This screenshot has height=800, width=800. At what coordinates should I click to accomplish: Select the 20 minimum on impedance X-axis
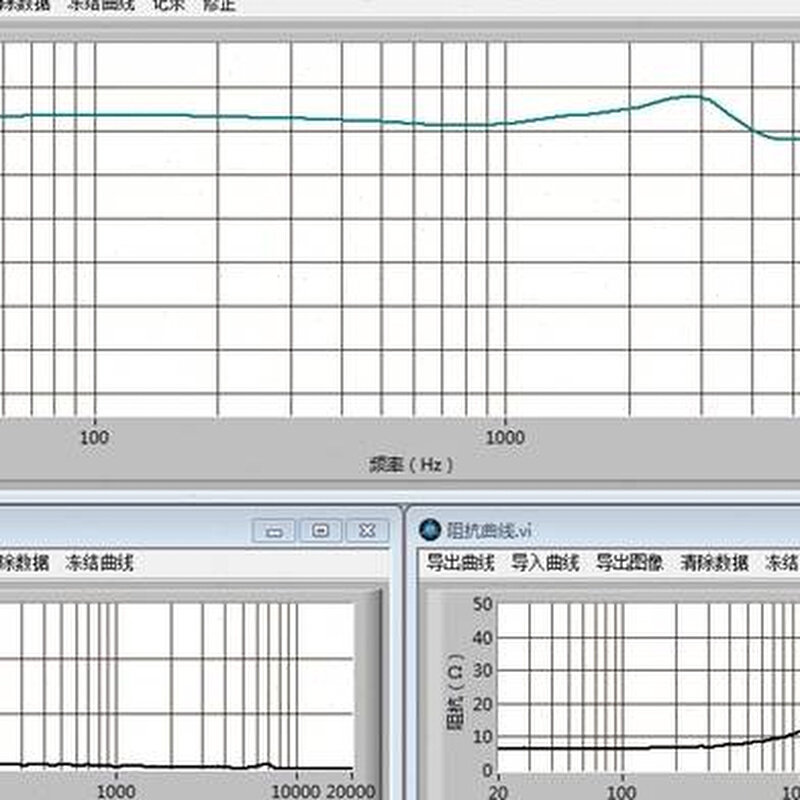click(x=498, y=789)
